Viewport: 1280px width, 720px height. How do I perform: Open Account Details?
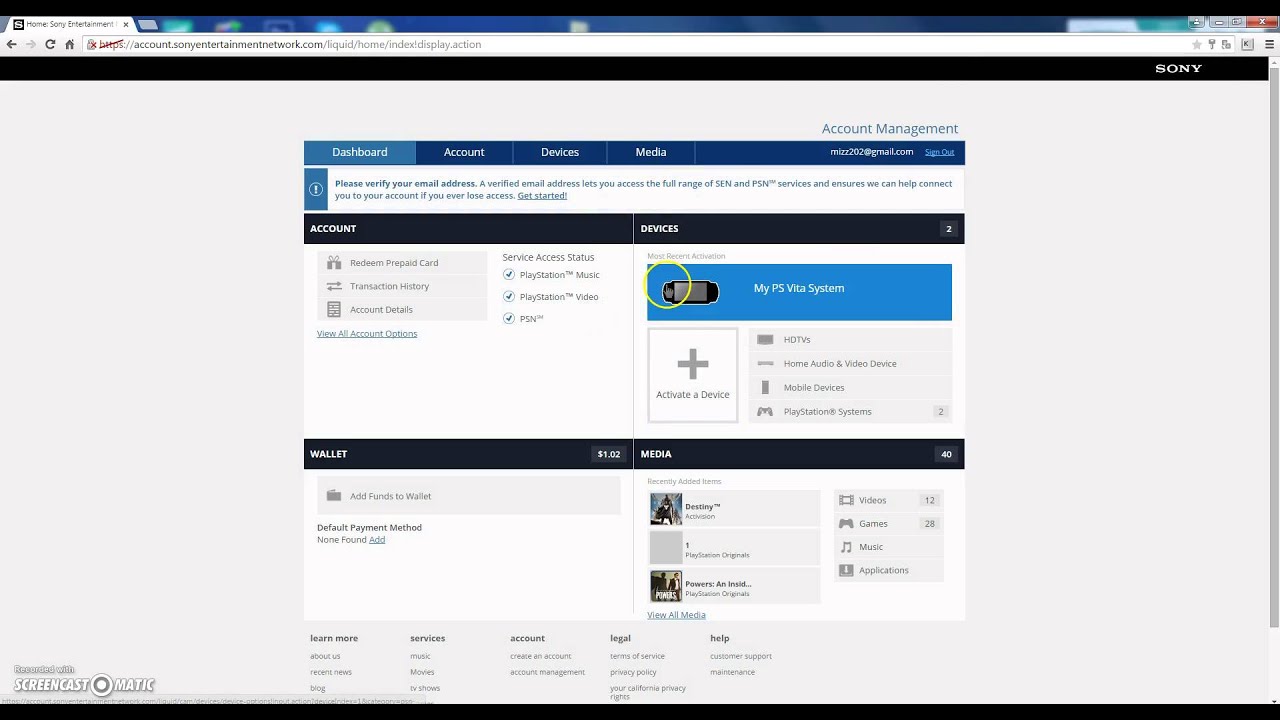(402, 310)
